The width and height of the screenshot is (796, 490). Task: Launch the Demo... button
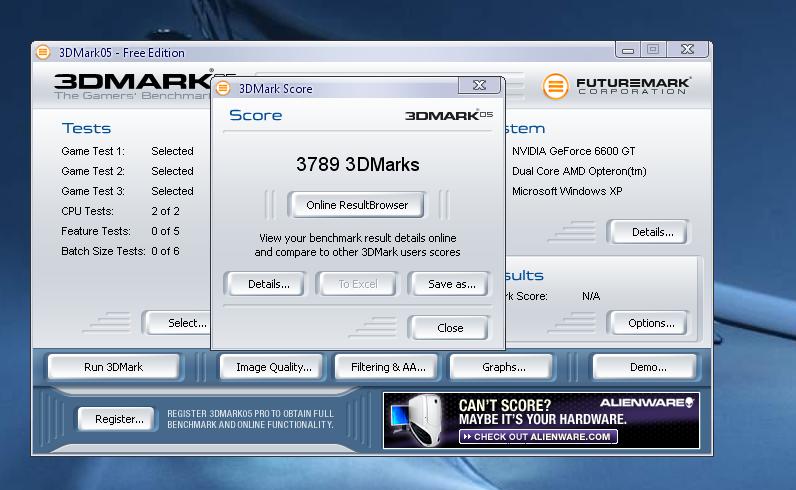(645, 367)
